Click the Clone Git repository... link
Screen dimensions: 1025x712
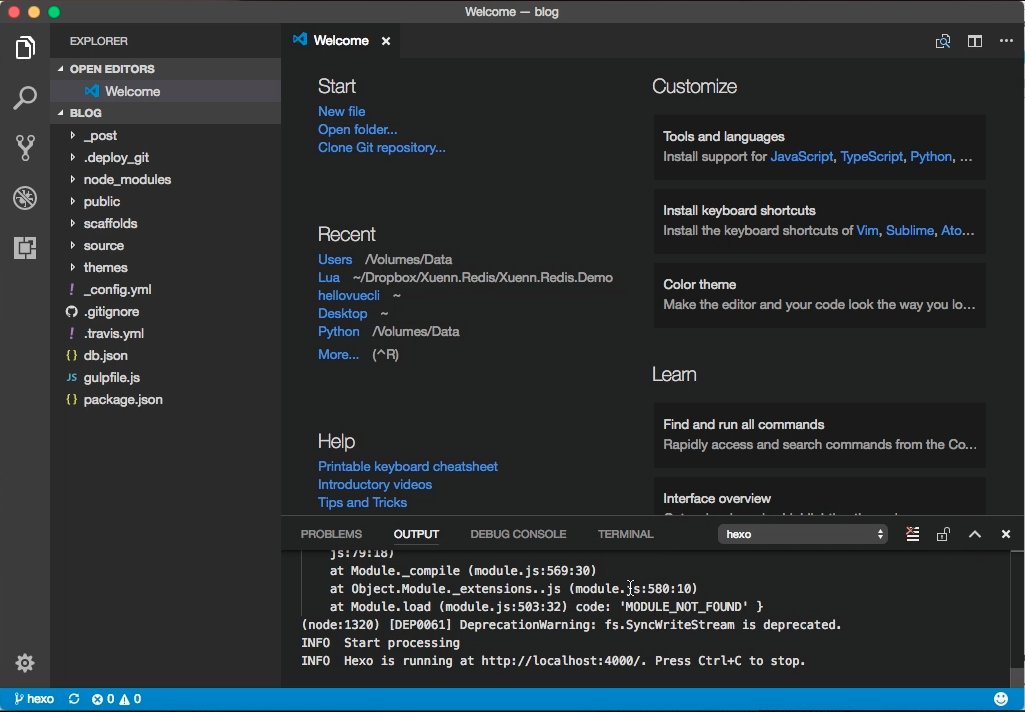pyautogui.click(x=382, y=148)
